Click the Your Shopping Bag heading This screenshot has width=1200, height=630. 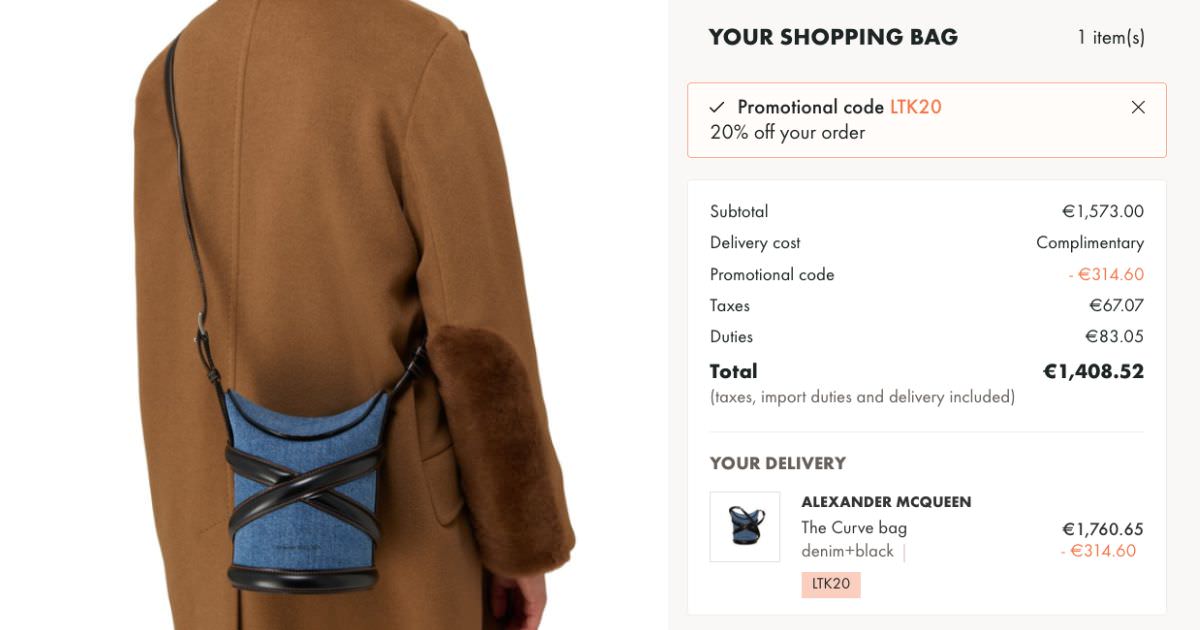tap(833, 37)
